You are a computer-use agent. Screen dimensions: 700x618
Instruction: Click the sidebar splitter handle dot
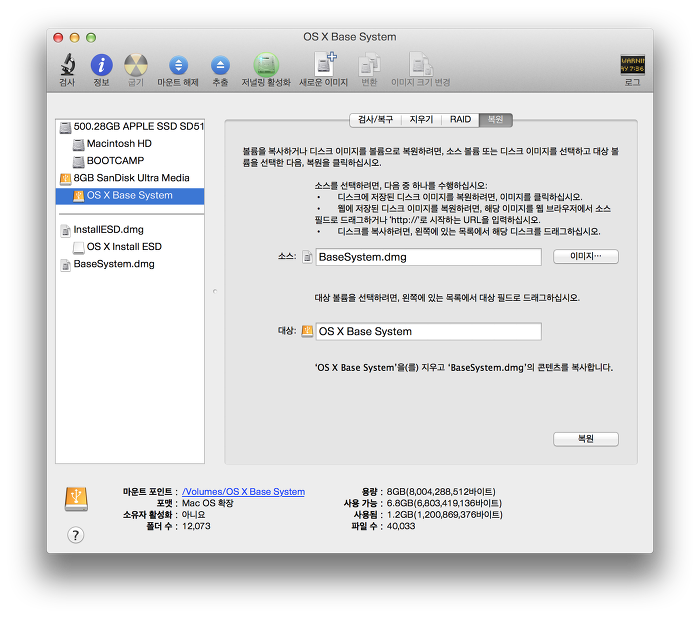pos(215,291)
